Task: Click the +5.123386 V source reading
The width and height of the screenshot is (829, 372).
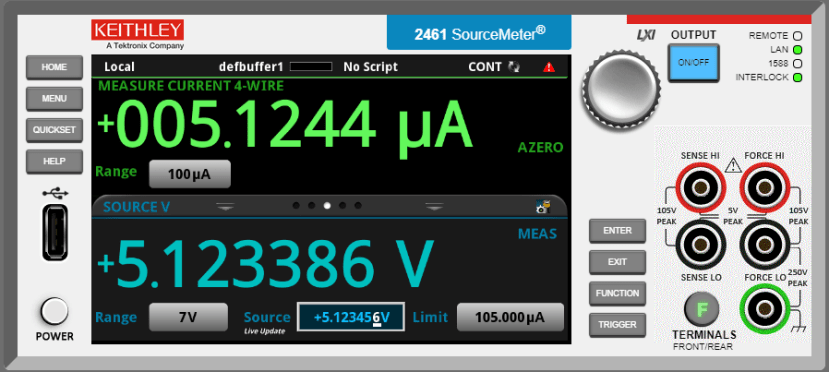Action: pos(265,264)
